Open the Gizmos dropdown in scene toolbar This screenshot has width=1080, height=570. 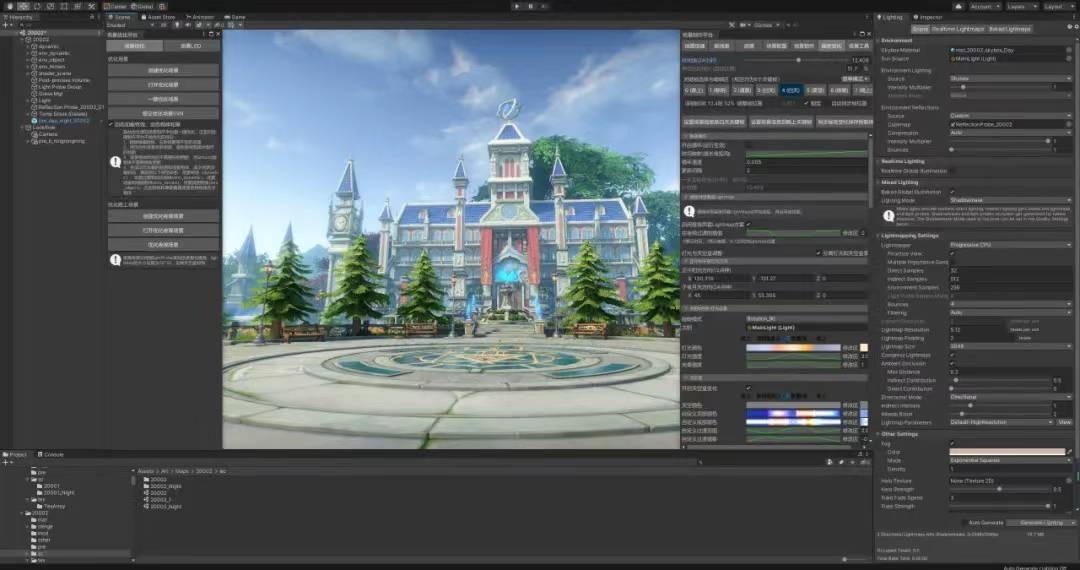click(x=766, y=25)
